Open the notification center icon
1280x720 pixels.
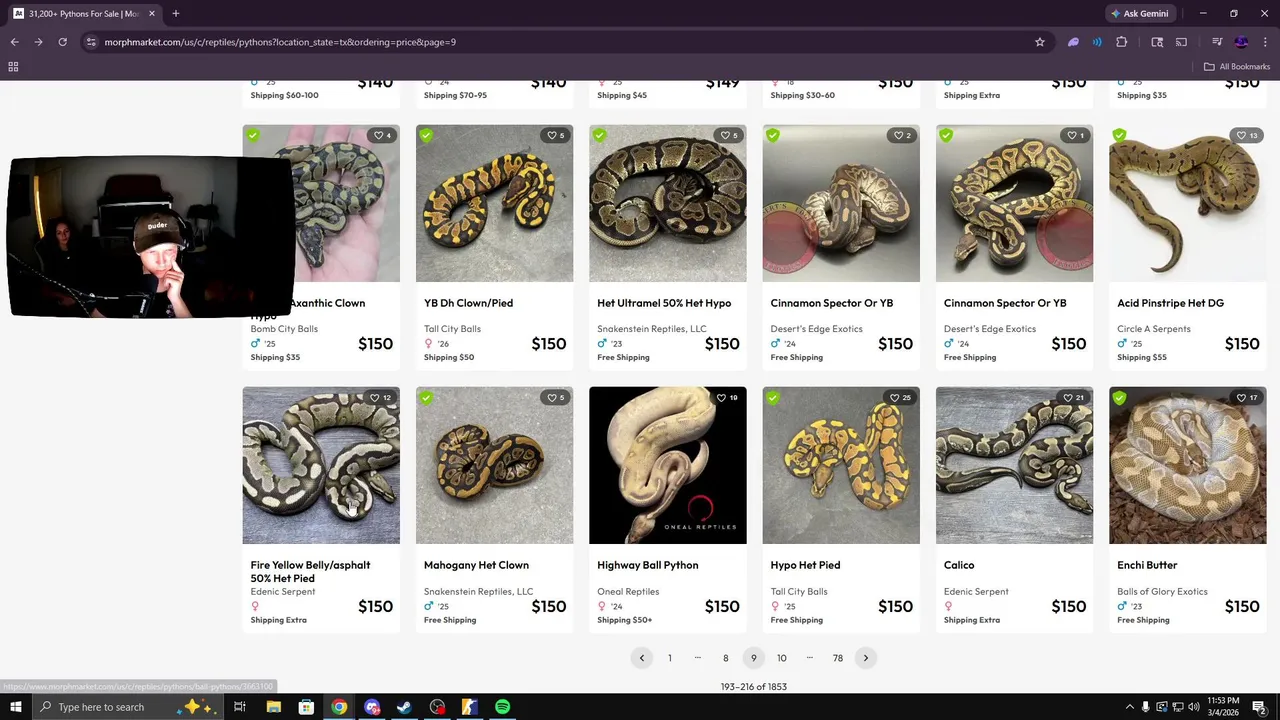click(x=1260, y=707)
